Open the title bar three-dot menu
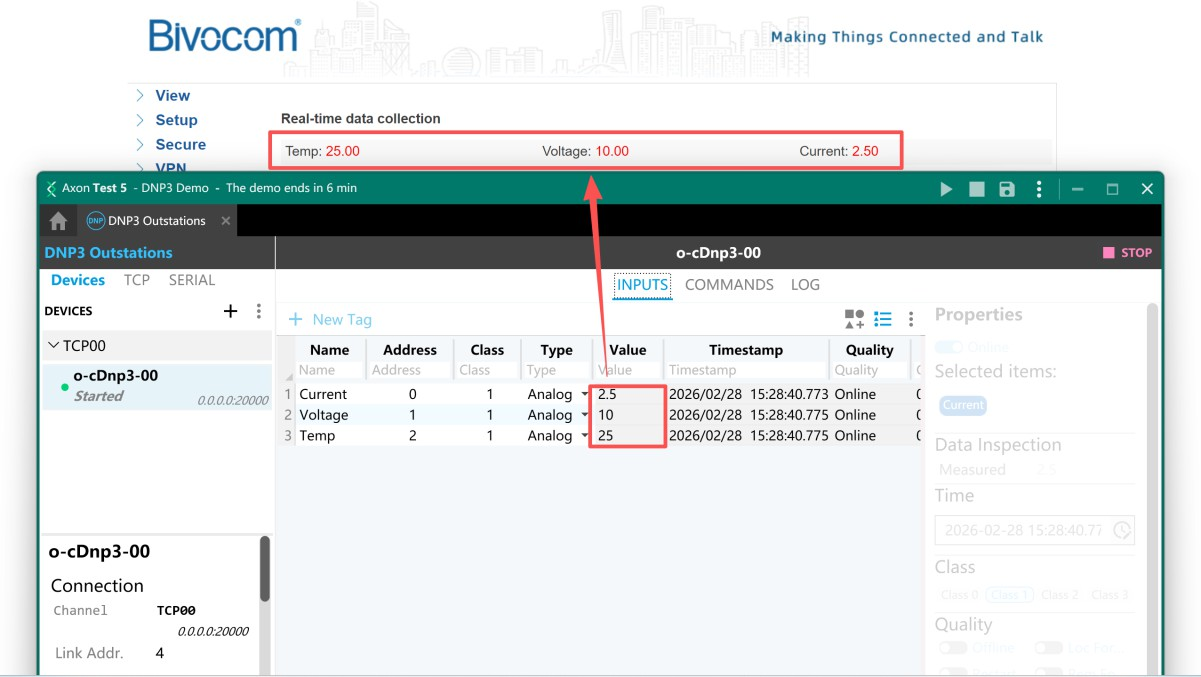This screenshot has width=1201, height=677. click(1039, 189)
